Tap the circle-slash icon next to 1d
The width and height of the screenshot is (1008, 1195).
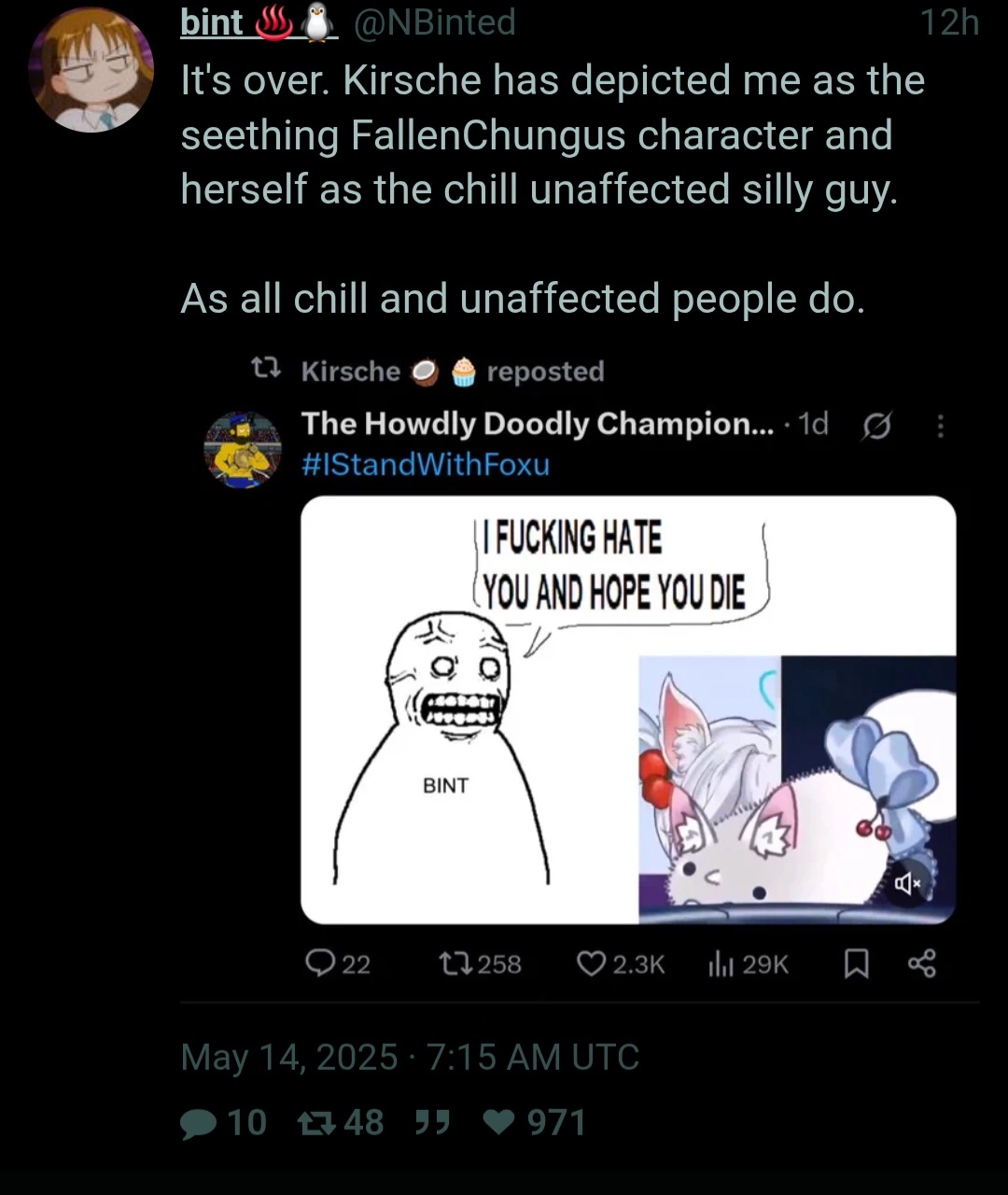pyautogui.click(x=877, y=426)
